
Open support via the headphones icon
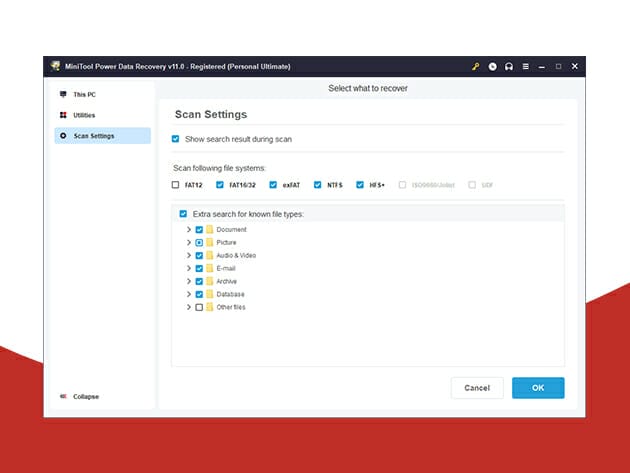click(x=509, y=67)
